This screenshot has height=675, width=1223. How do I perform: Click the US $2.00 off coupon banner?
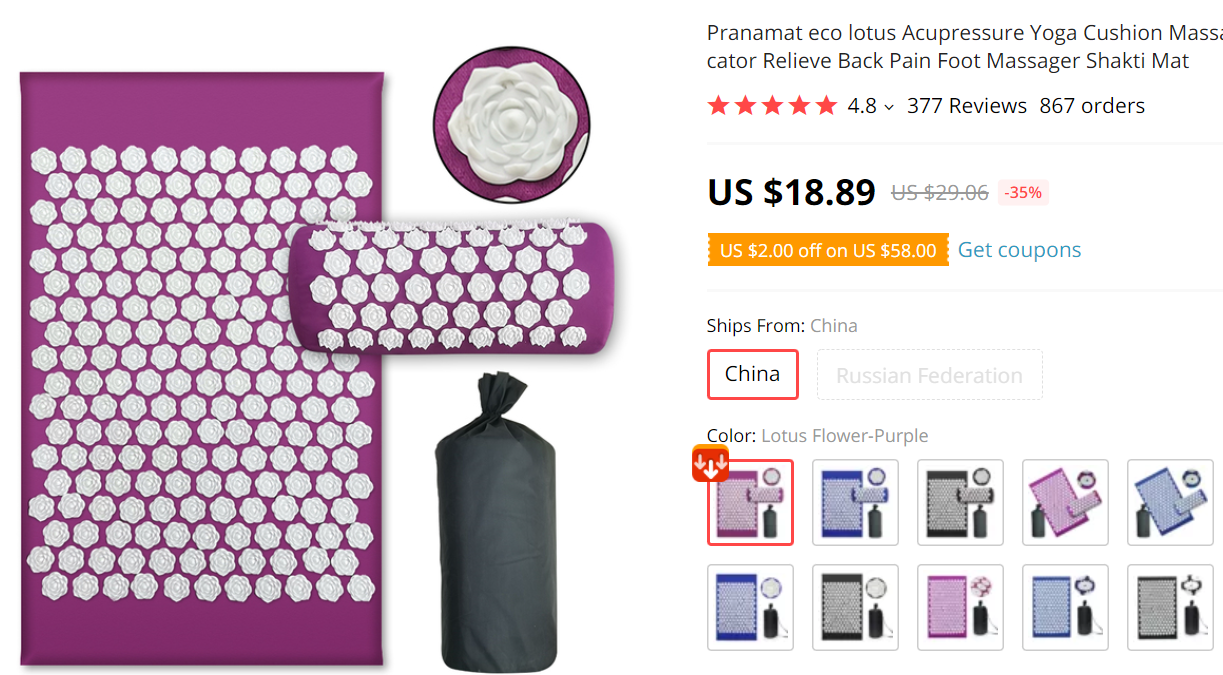[x=828, y=250]
